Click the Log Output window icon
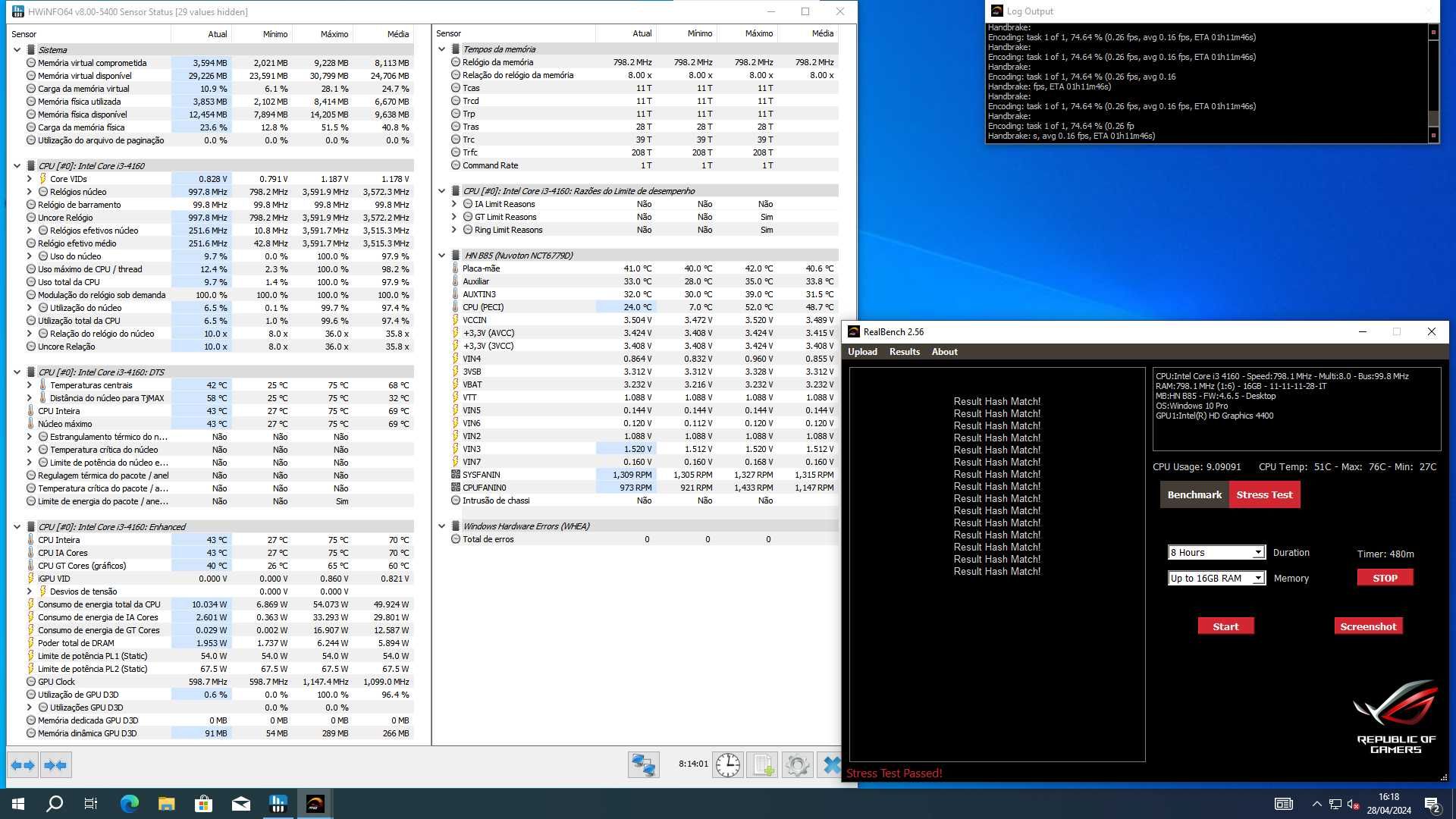Screen dimensions: 1456x819 [996, 11]
